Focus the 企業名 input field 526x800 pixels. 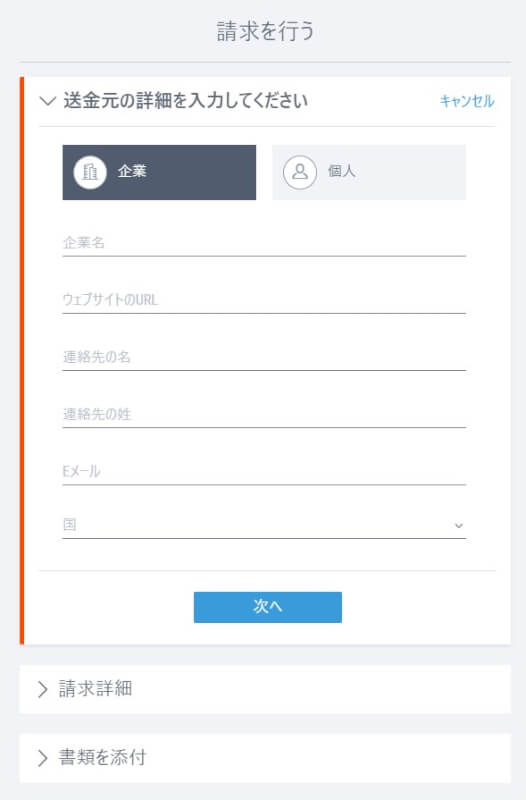pos(264,243)
